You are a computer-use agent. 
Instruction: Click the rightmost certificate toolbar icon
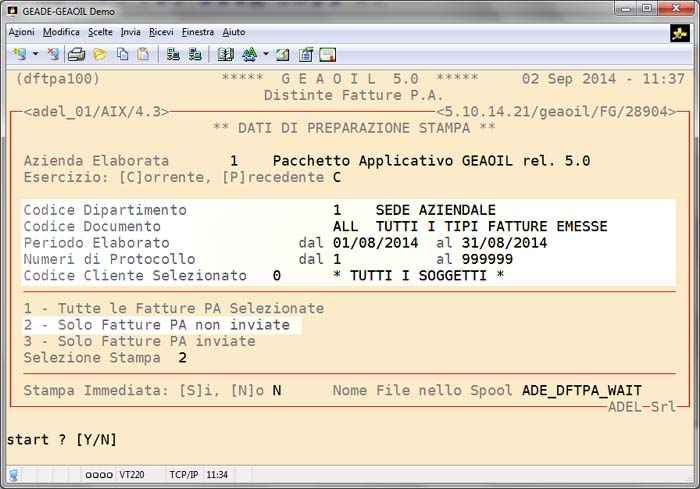pos(327,54)
